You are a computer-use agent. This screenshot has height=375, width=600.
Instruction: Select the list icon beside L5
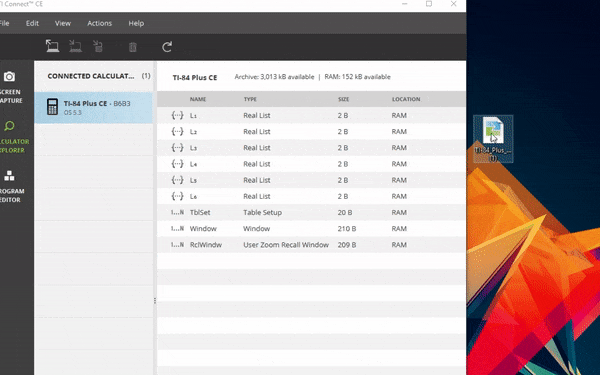coord(177,180)
